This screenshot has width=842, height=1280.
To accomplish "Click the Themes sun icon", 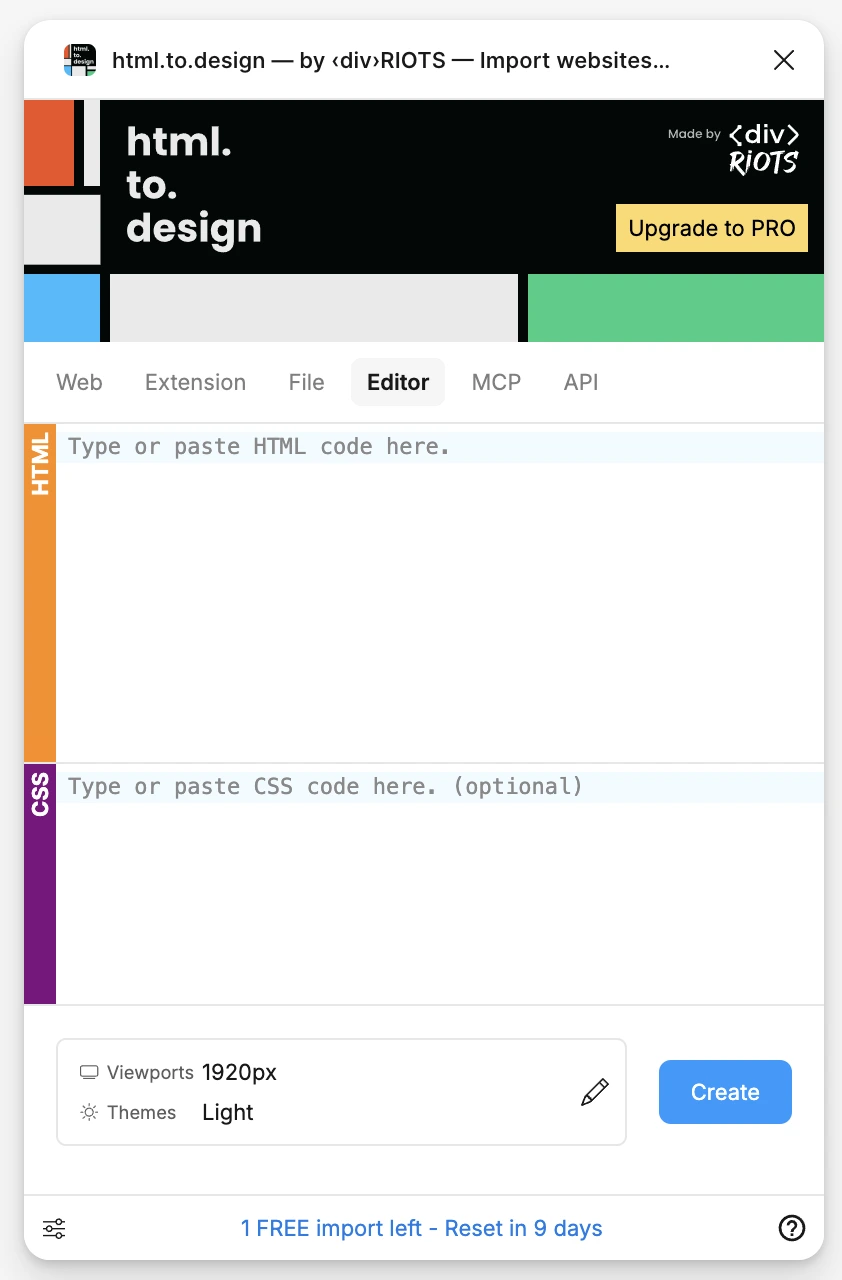I will pos(90,1113).
